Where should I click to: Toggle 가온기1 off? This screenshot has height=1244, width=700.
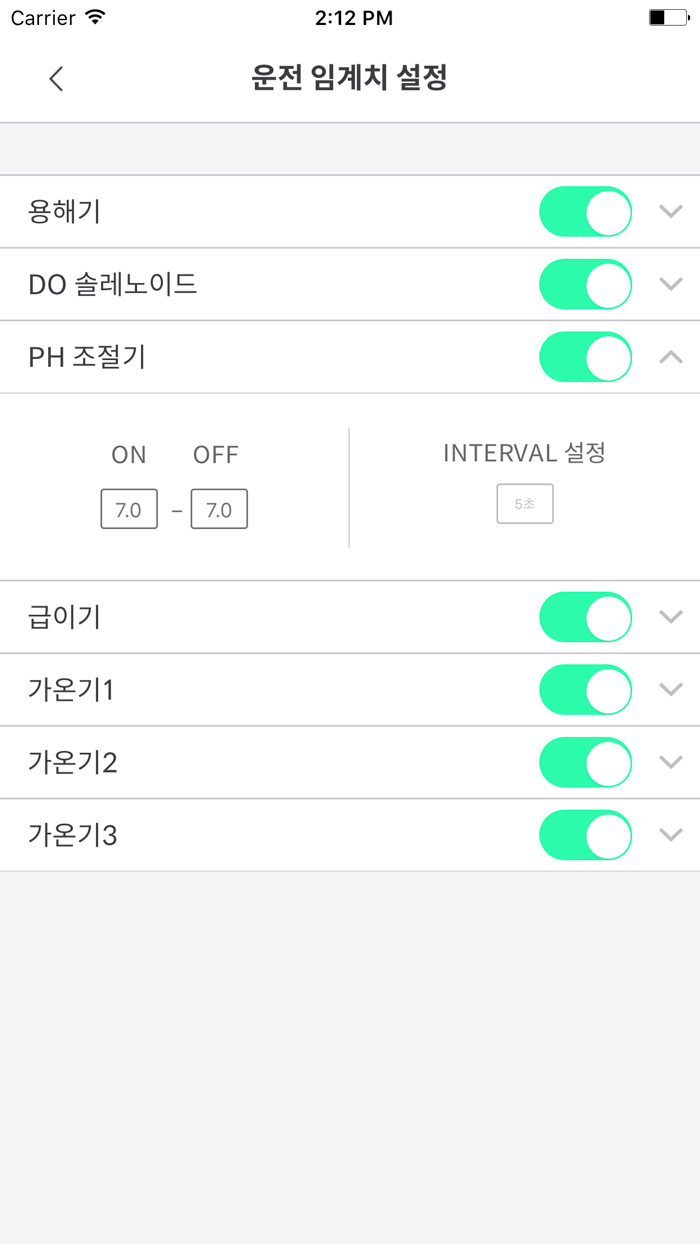coord(585,690)
